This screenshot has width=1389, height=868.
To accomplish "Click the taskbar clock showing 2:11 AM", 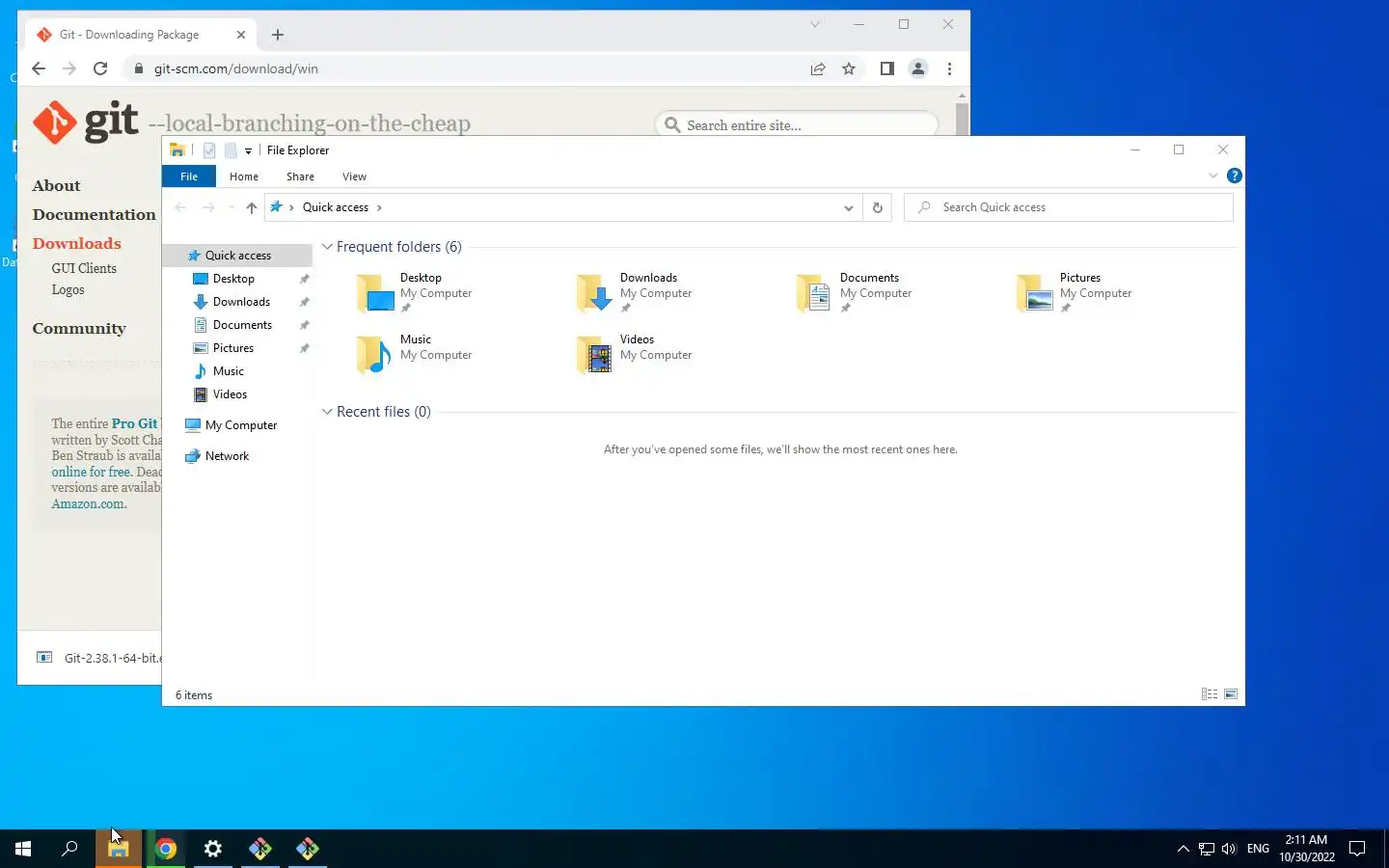I will pyautogui.click(x=1307, y=849).
